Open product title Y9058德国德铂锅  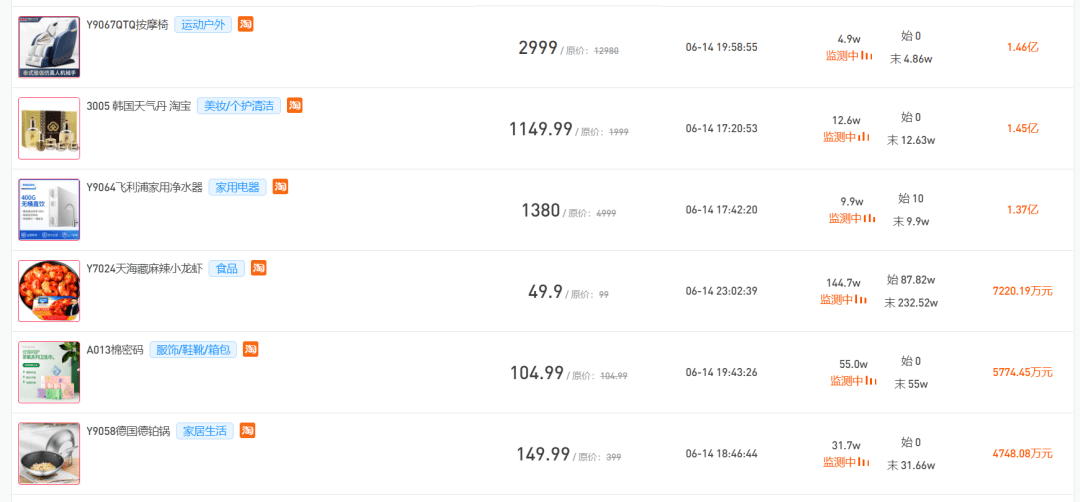[x=128, y=432]
